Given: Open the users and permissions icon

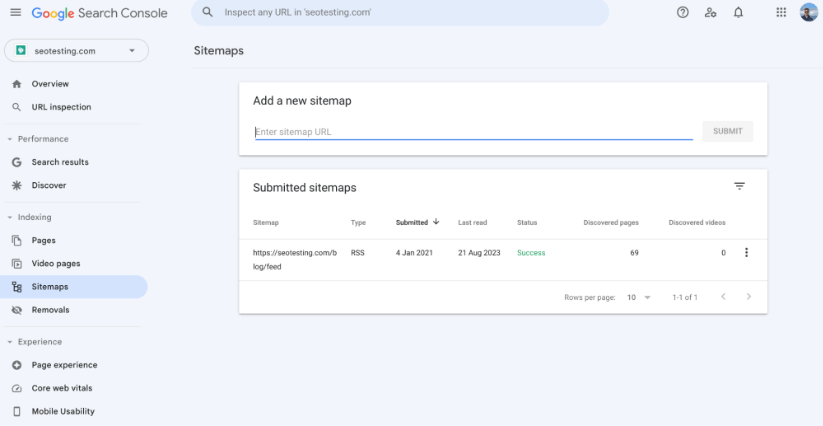Looking at the screenshot, I should click(x=710, y=13).
